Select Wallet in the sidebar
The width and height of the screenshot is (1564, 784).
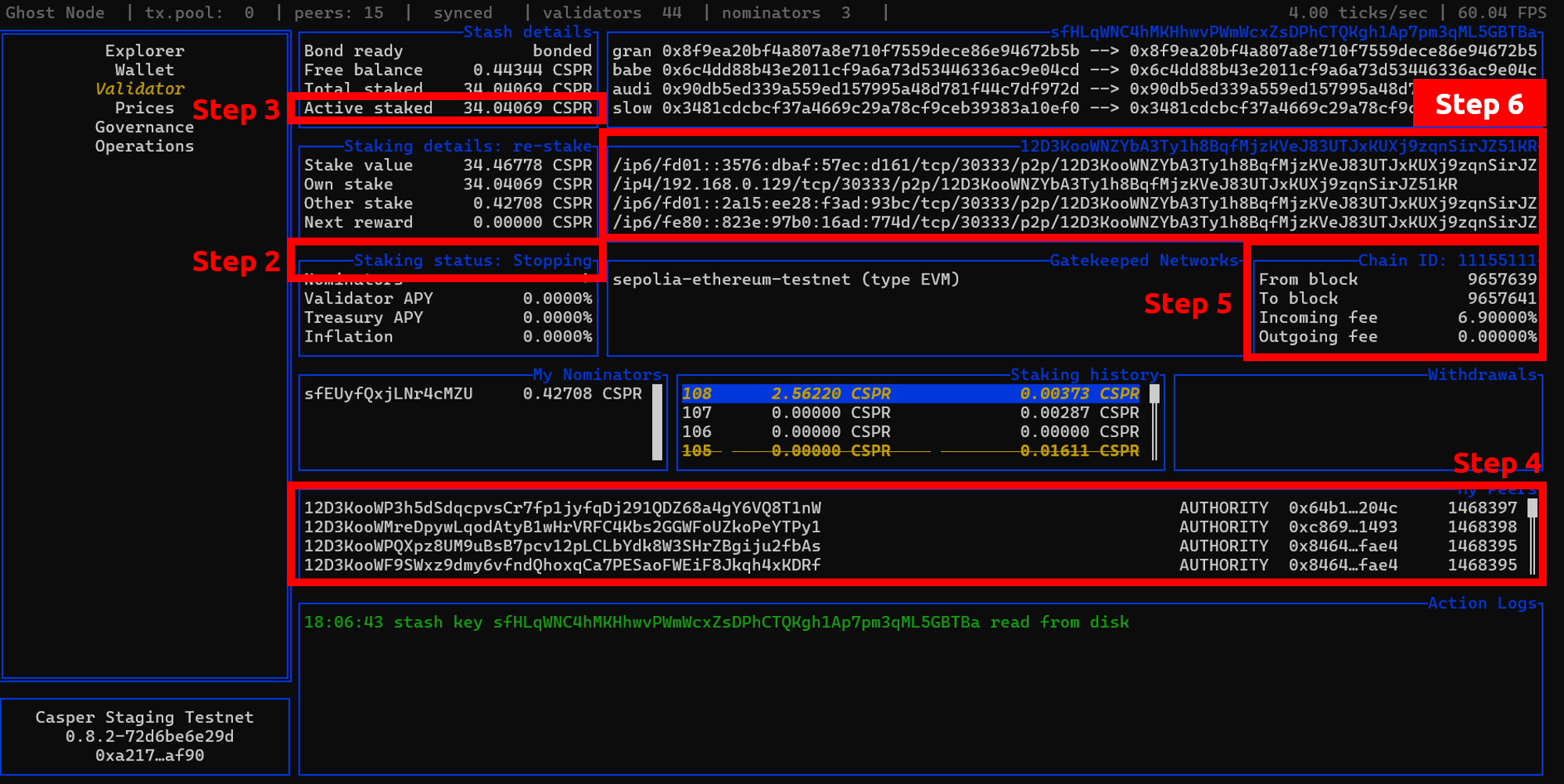pos(145,70)
